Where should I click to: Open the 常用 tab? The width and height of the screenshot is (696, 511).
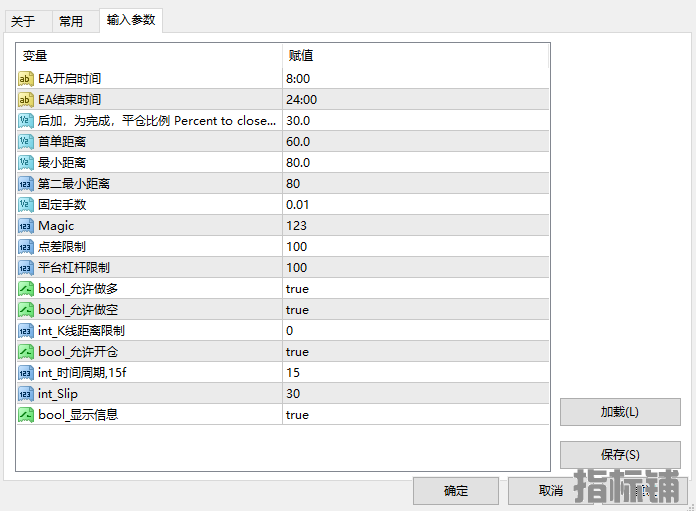point(71,21)
